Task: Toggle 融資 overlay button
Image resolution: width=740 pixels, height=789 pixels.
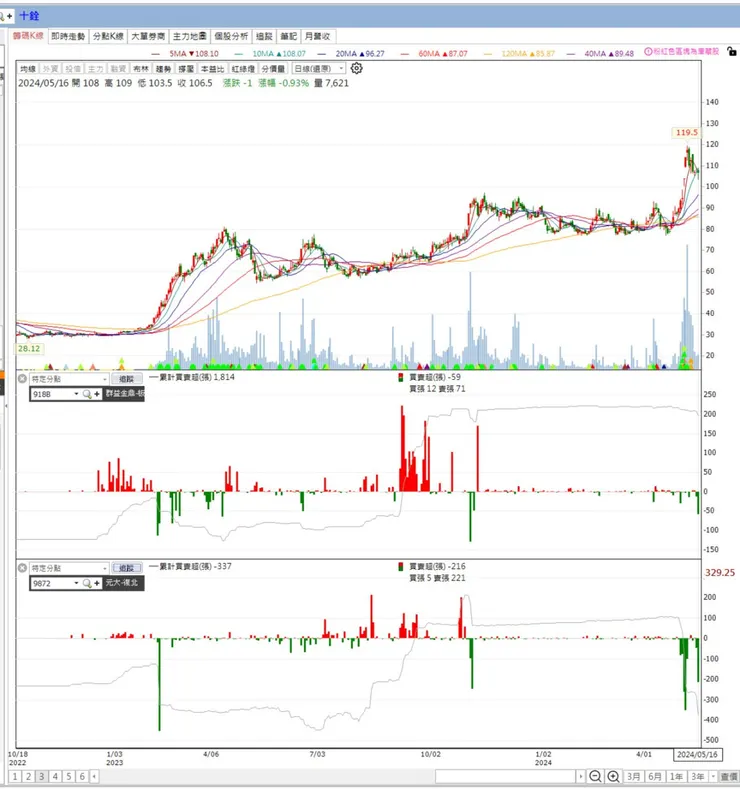Action: pos(118,68)
